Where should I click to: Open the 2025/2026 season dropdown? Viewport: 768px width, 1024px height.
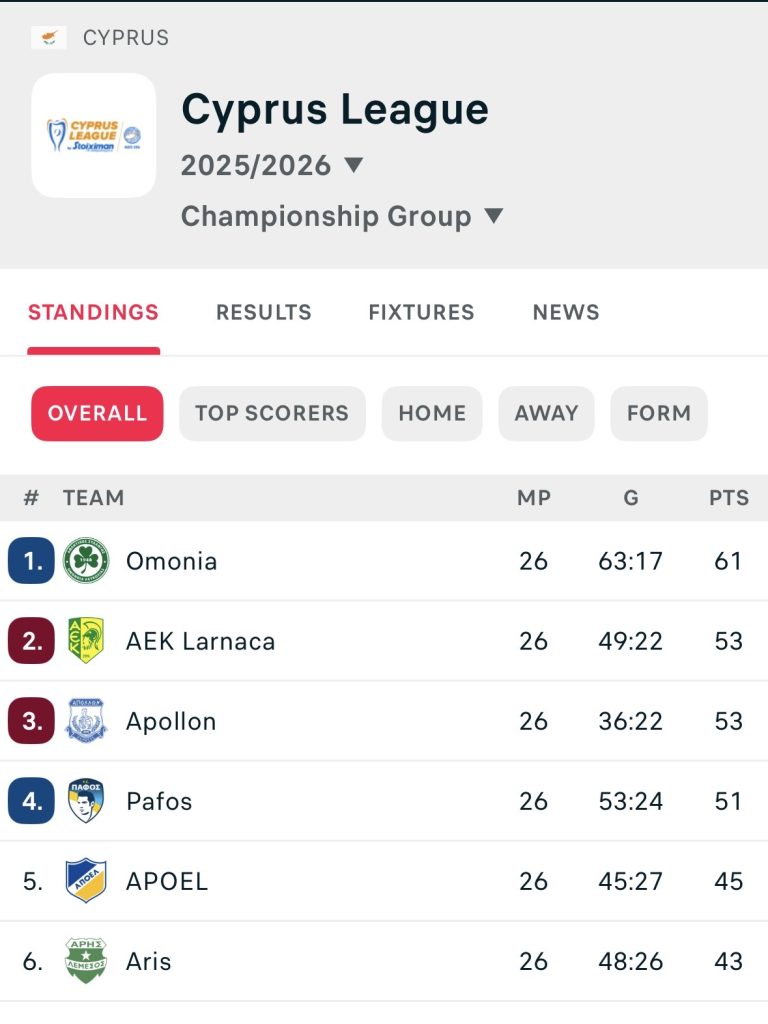click(x=272, y=165)
